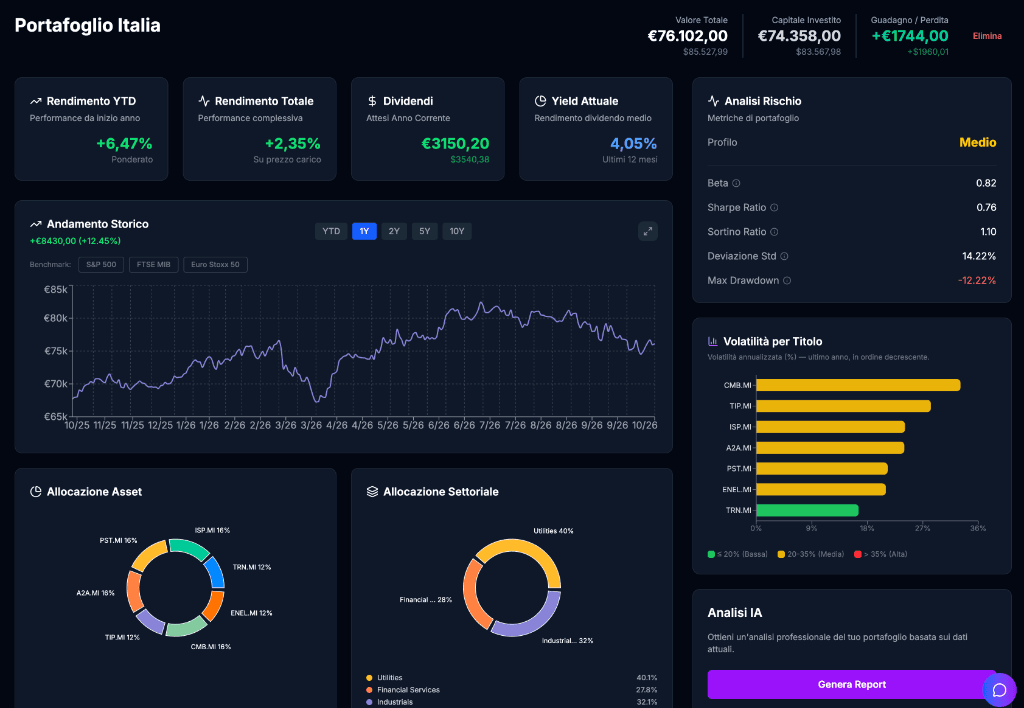Click the Portafoglio Italia title

click(x=88, y=25)
